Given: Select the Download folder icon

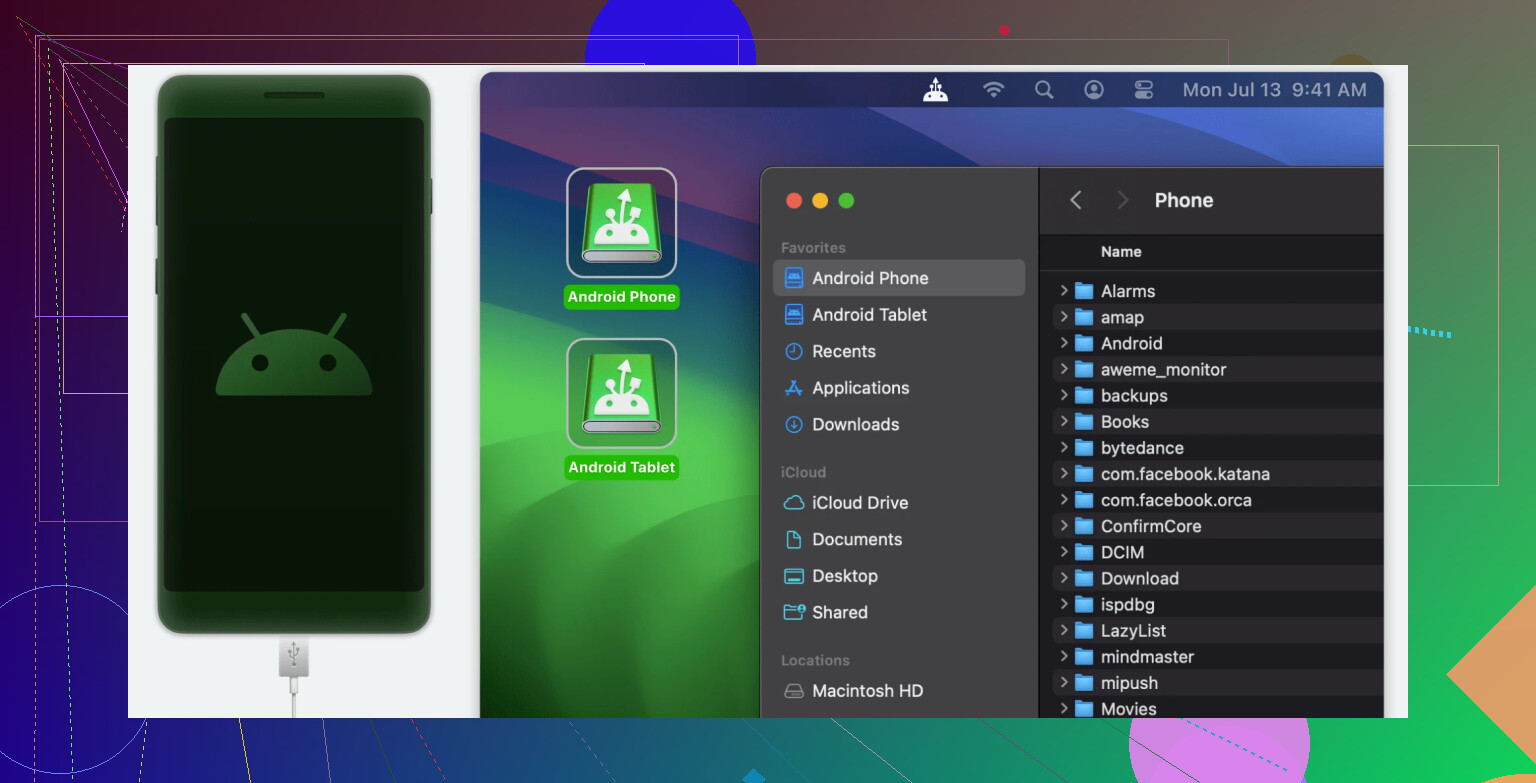Looking at the screenshot, I should pos(1084,578).
